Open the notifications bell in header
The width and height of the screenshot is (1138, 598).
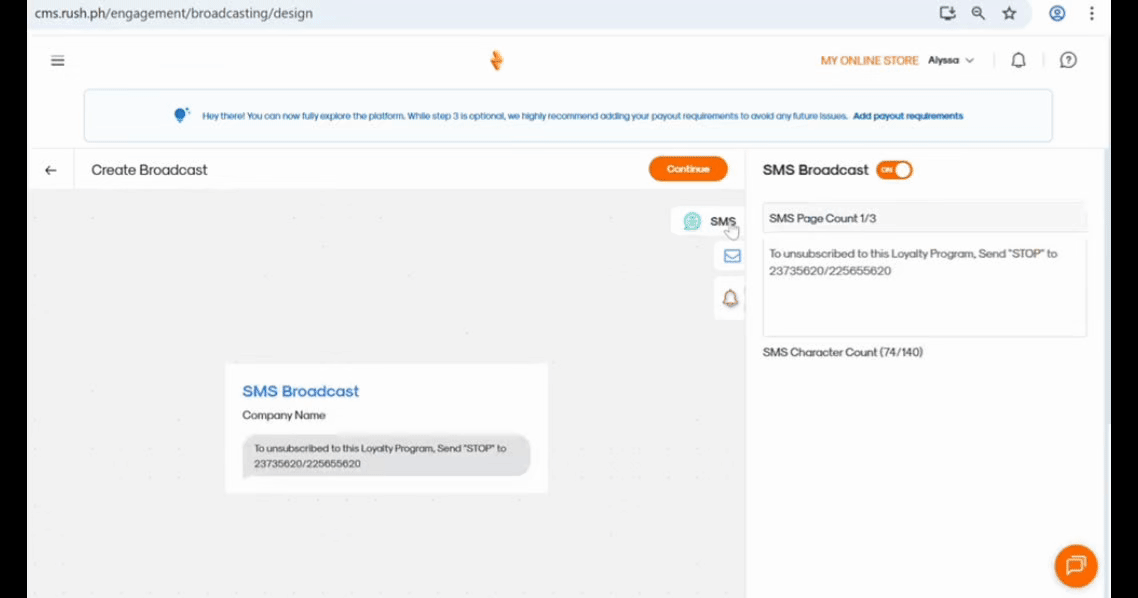click(1018, 61)
